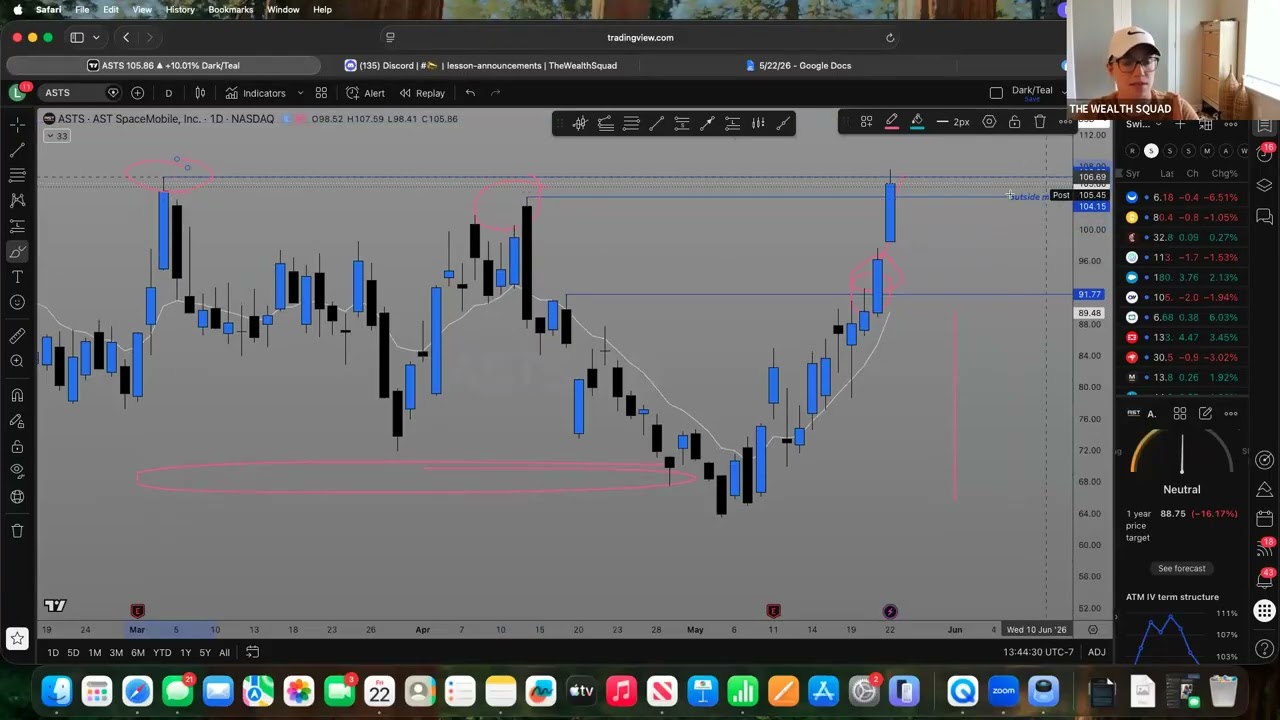
Task: Open Messages app in the Dock
Action: click(x=177, y=691)
